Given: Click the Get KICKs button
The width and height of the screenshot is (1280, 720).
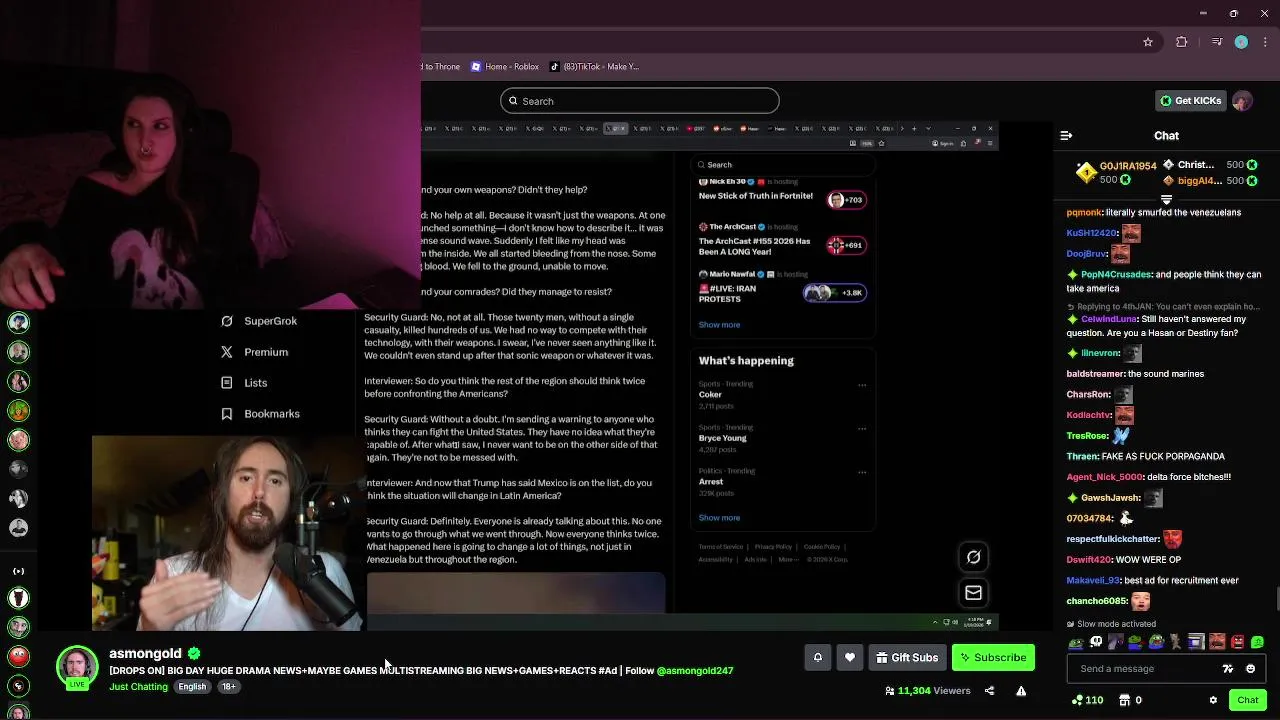Looking at the screenshot, I should 1190,101.
